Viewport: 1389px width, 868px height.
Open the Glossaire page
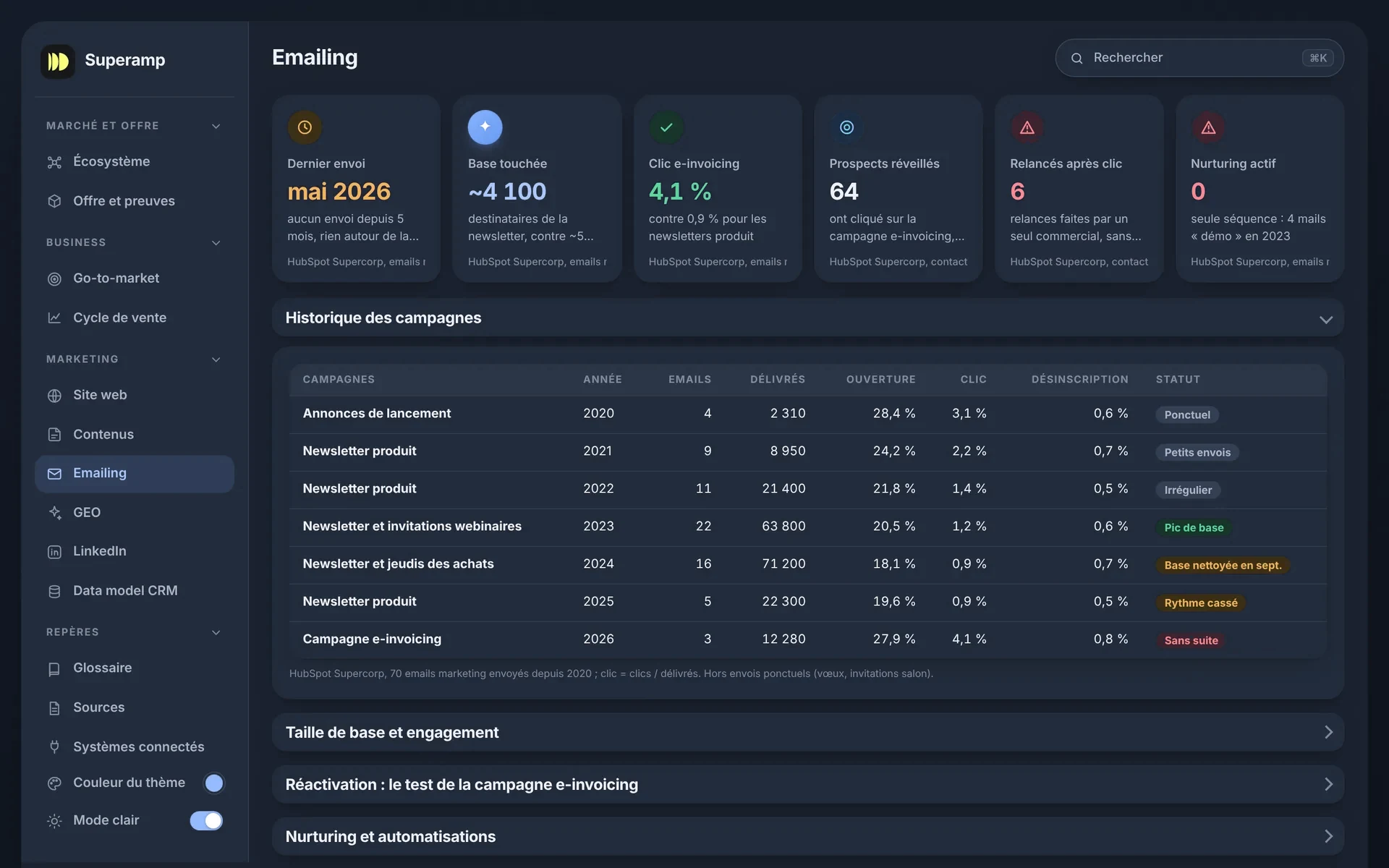tap(135, 668)
